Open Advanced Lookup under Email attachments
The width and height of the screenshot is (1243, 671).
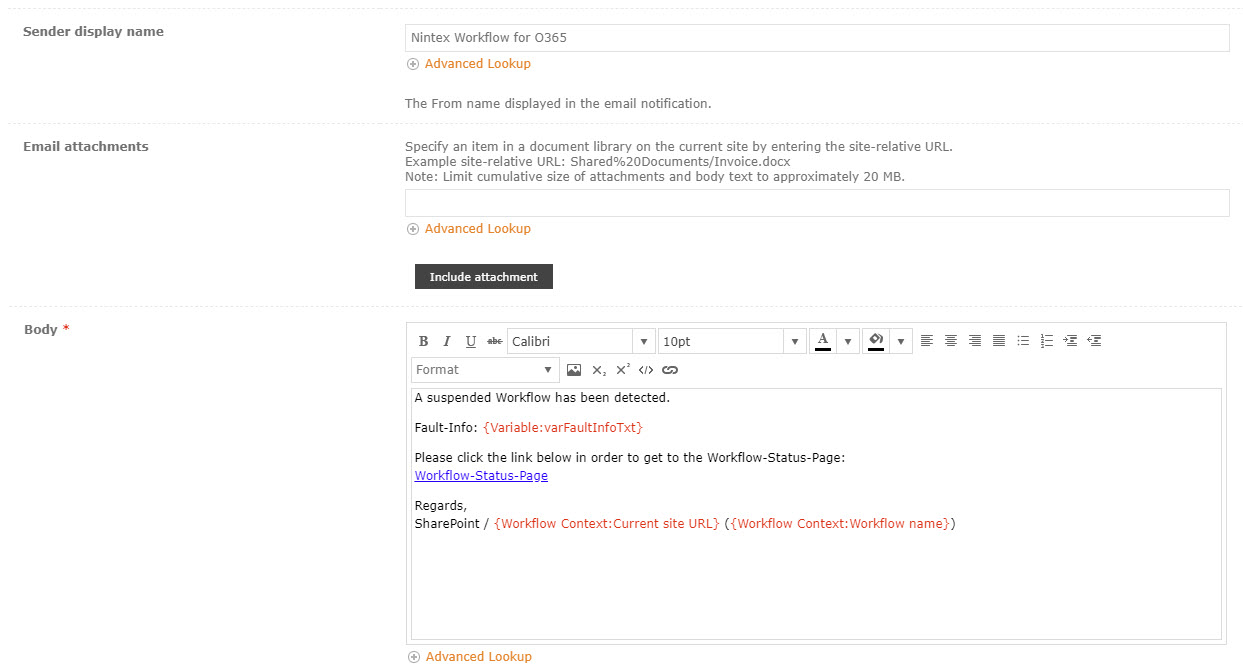point(478,229)
